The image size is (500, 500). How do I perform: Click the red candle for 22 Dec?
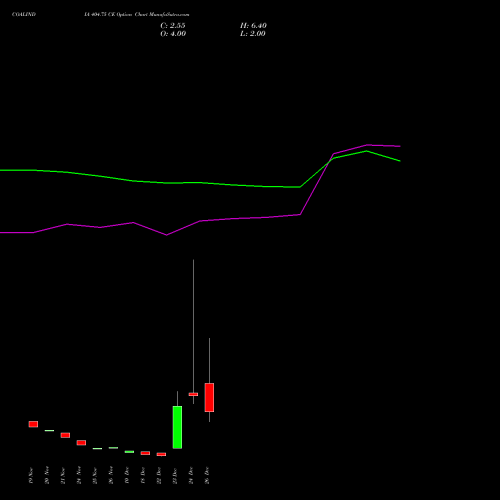[161, 454]
